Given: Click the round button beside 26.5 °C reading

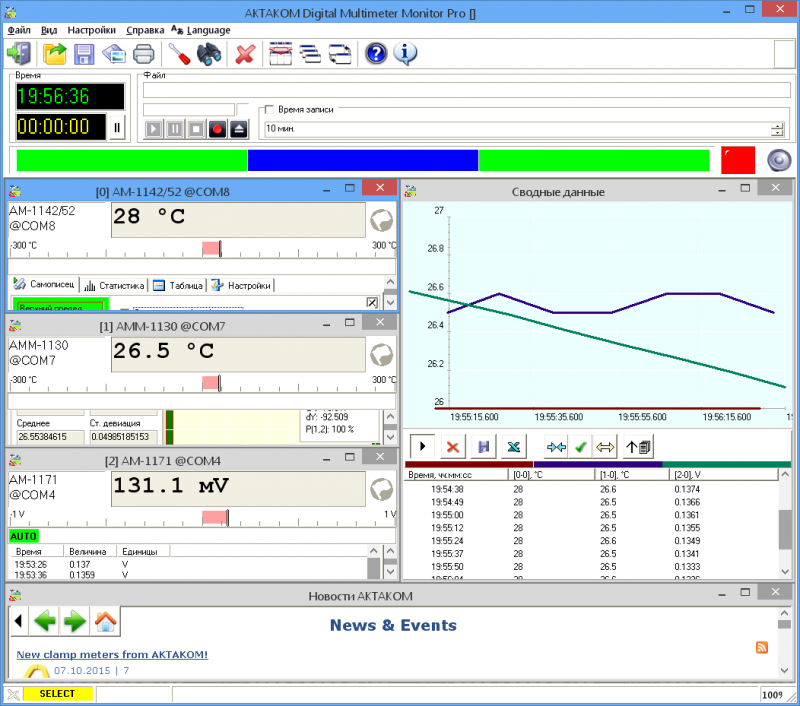Looking at the screenshot, I should click(x=382, y=355).
